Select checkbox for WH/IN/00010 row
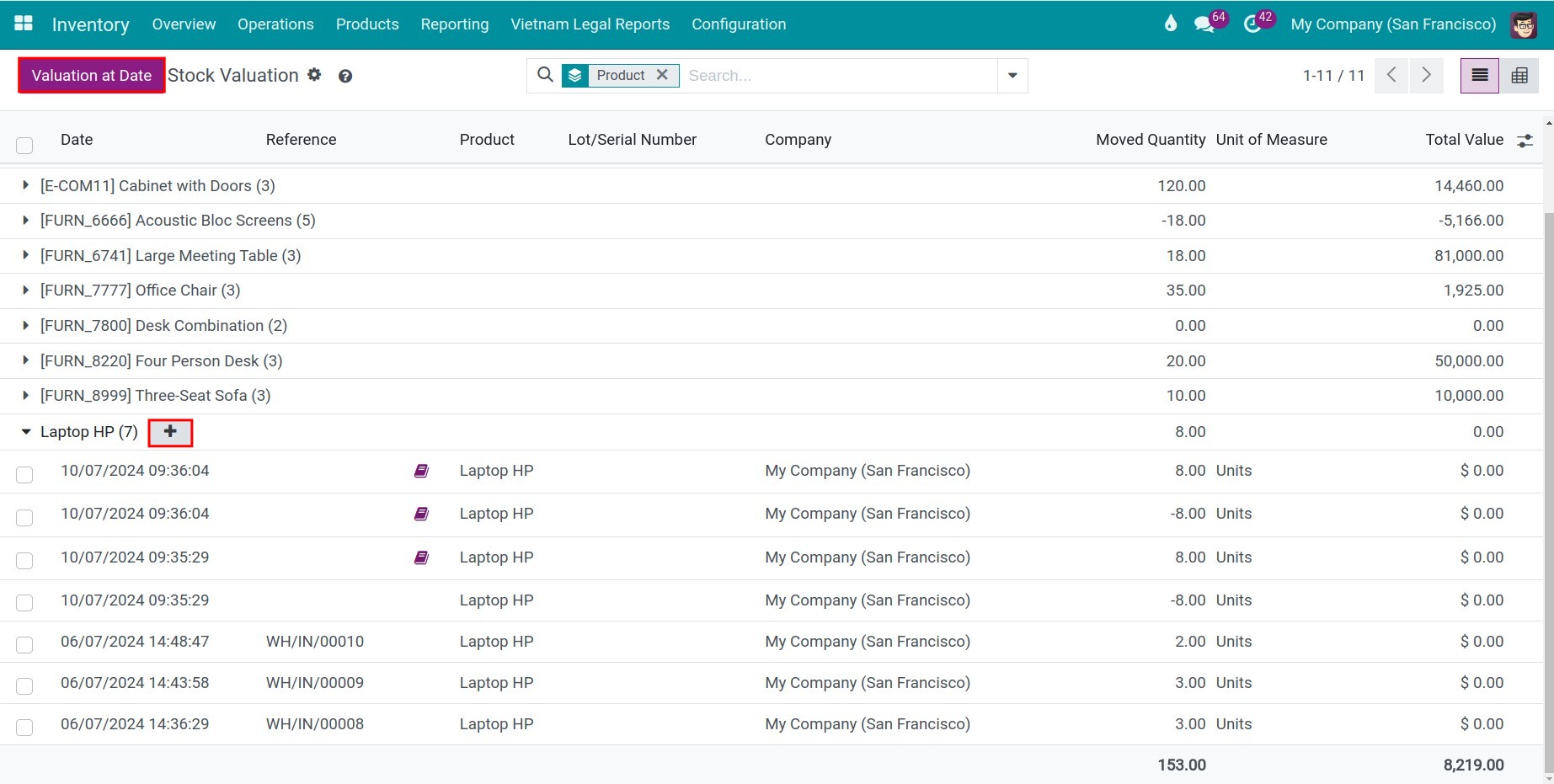 point(24,645)
